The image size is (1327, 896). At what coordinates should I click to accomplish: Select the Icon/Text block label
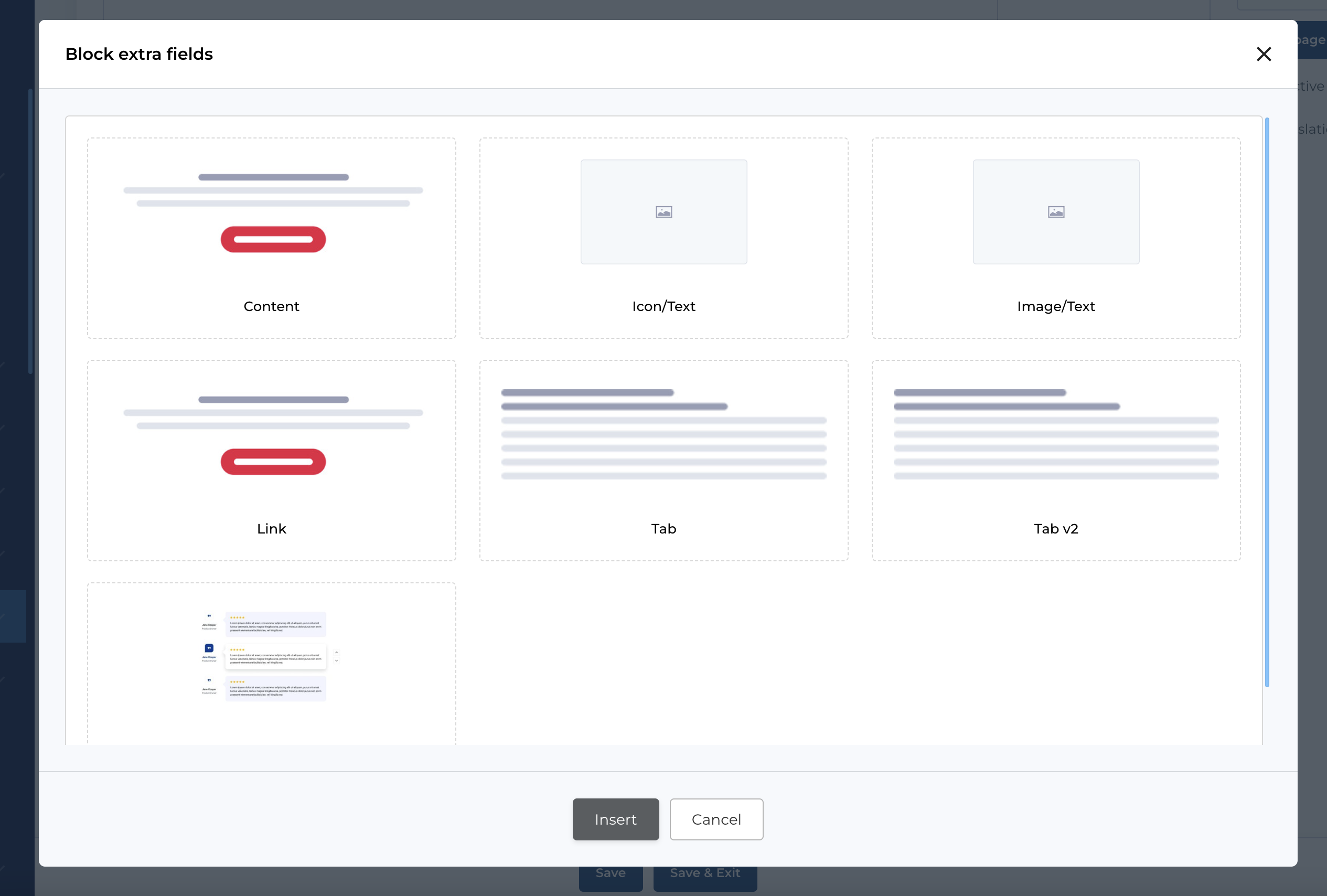[663, 307]
